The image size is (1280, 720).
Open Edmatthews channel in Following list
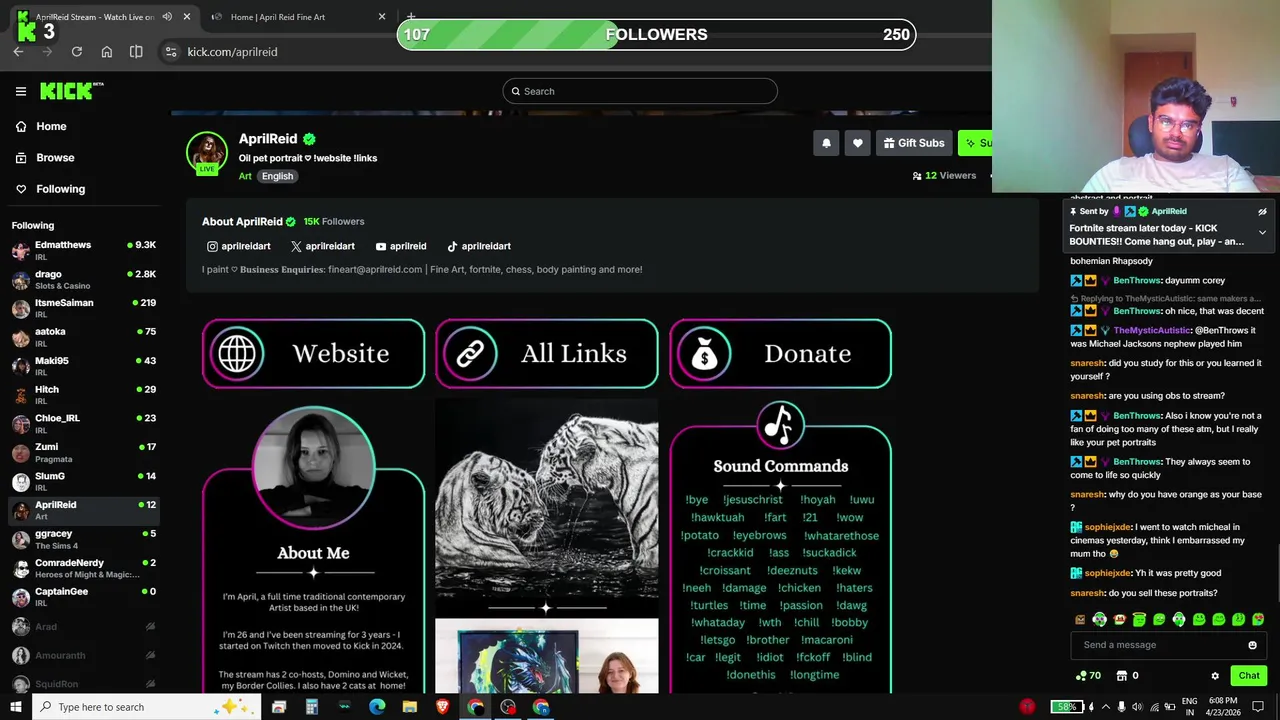pyautogui.click(x=83, y=250)
